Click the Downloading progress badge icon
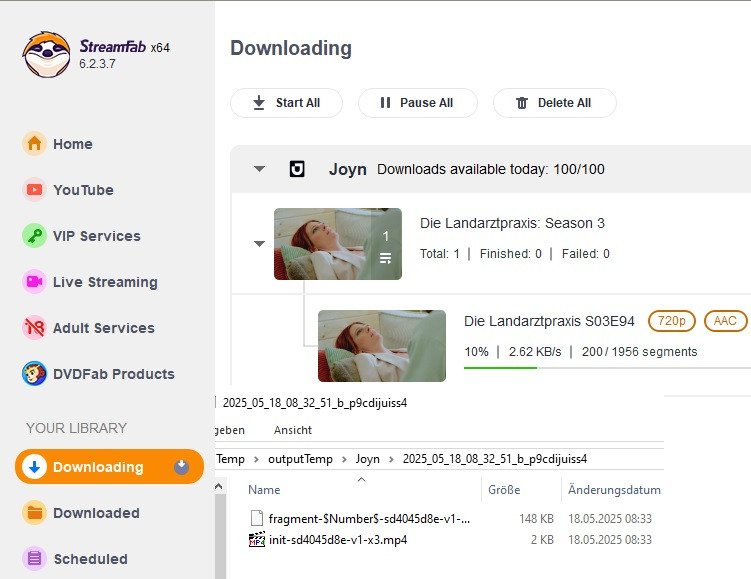This screenshot has width=751, height=579. (181, 467)
